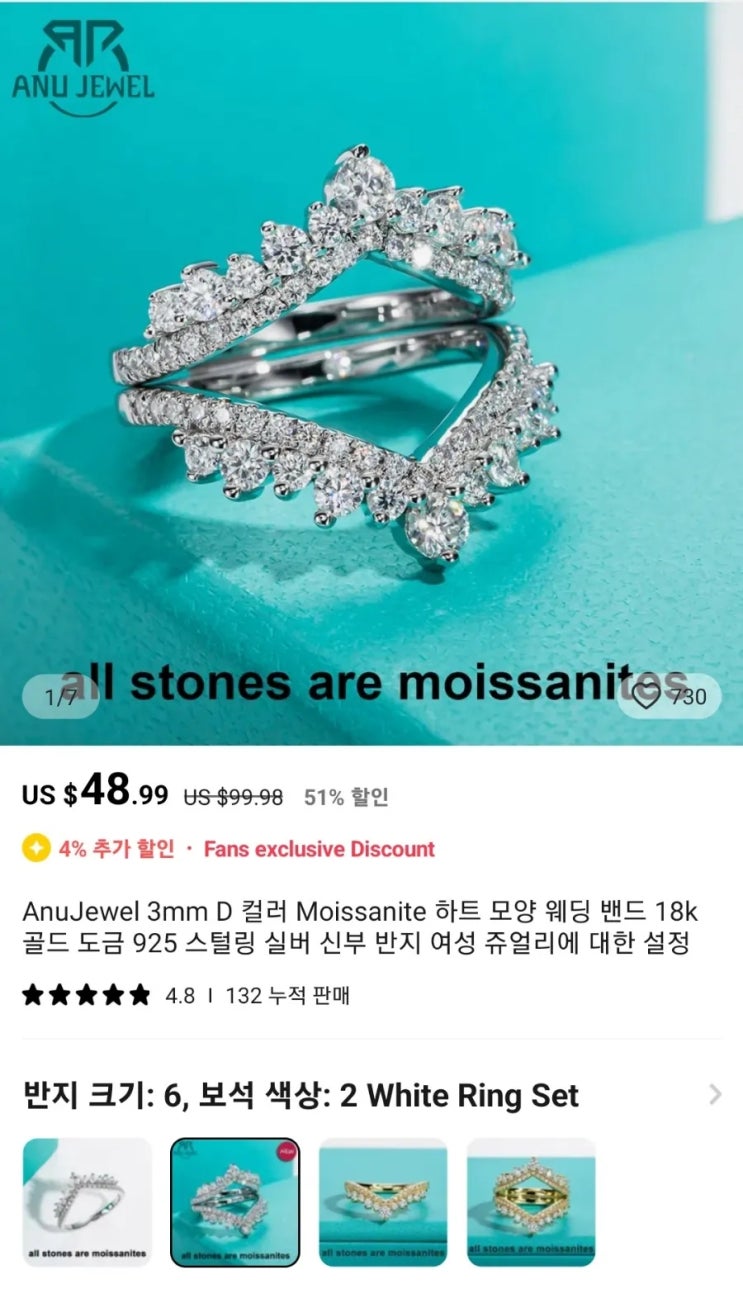Select the gold ring set thumbnail
The height and width of the screenshot is (1289, 743).
[531, 1203]
